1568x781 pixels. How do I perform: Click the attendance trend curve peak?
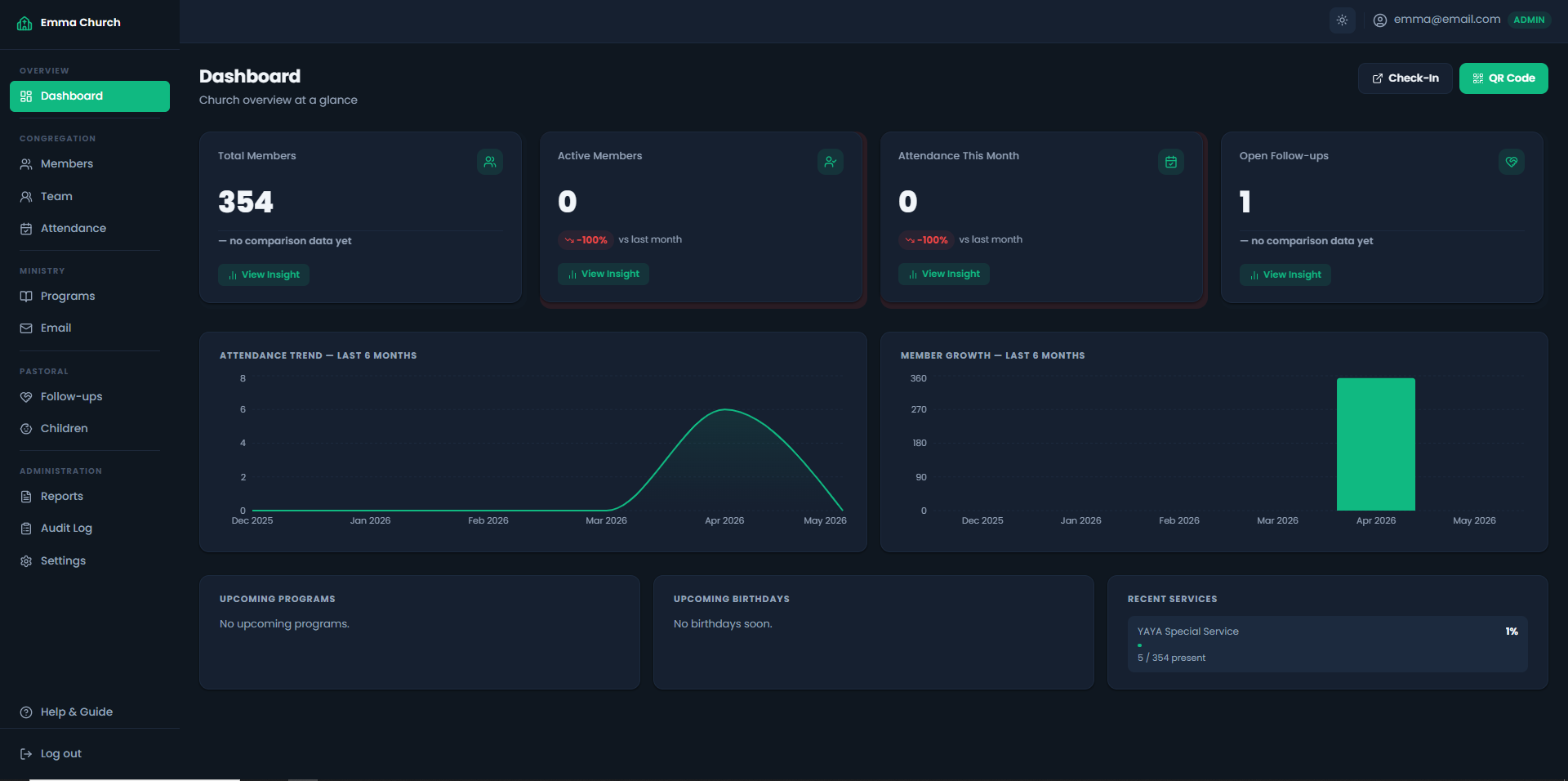725,409
